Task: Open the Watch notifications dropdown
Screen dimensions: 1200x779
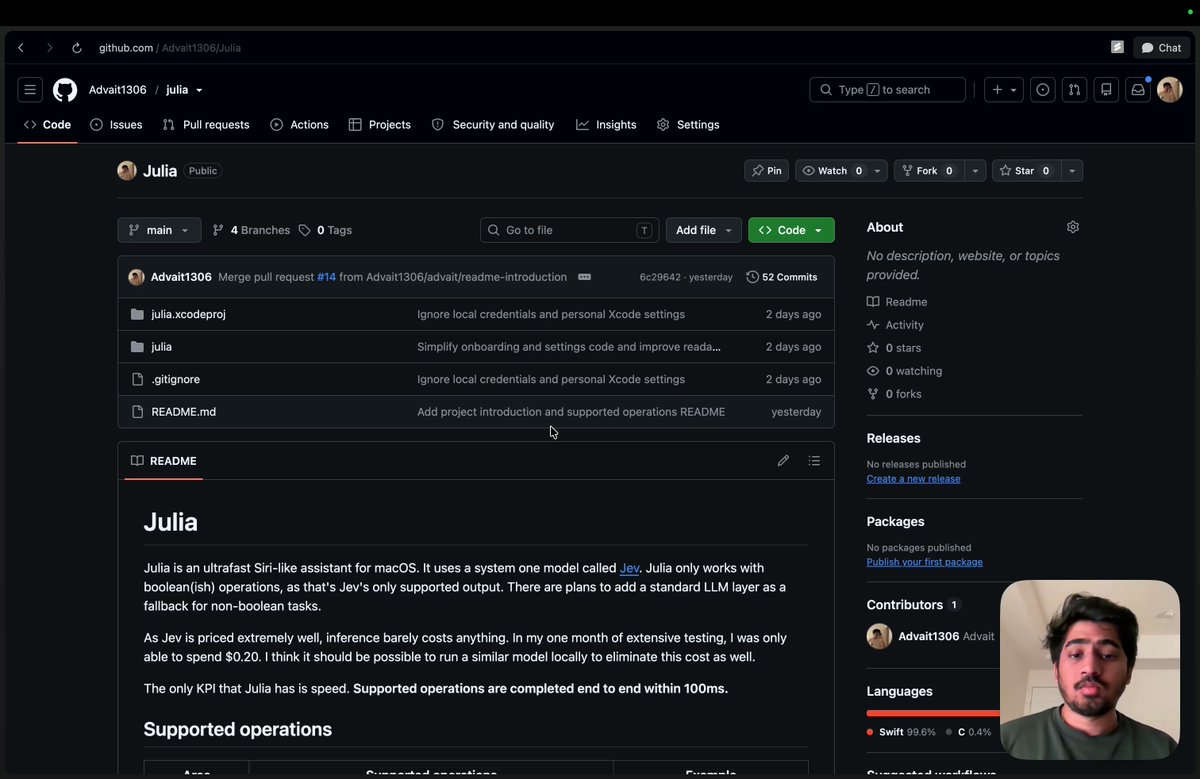Action: click(x=841, y=171)
